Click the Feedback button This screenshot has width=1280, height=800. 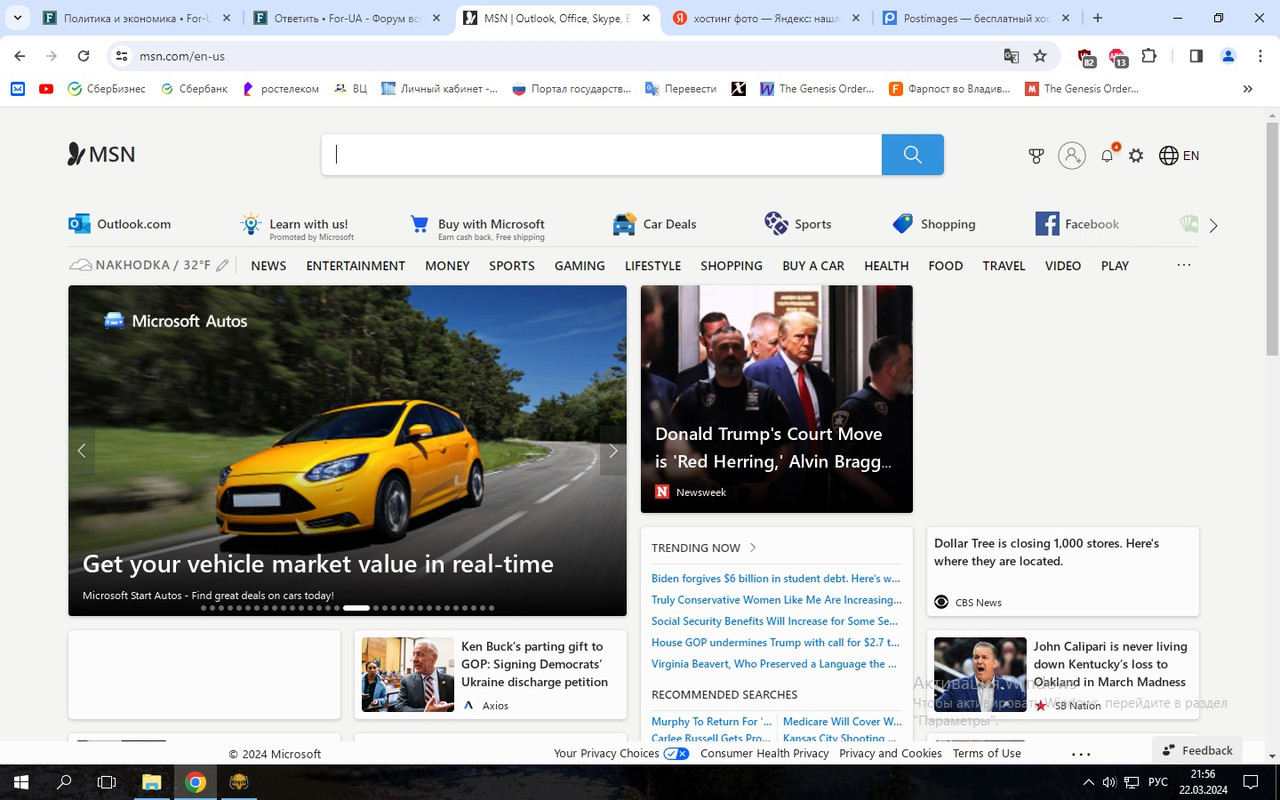point(1197,750)
